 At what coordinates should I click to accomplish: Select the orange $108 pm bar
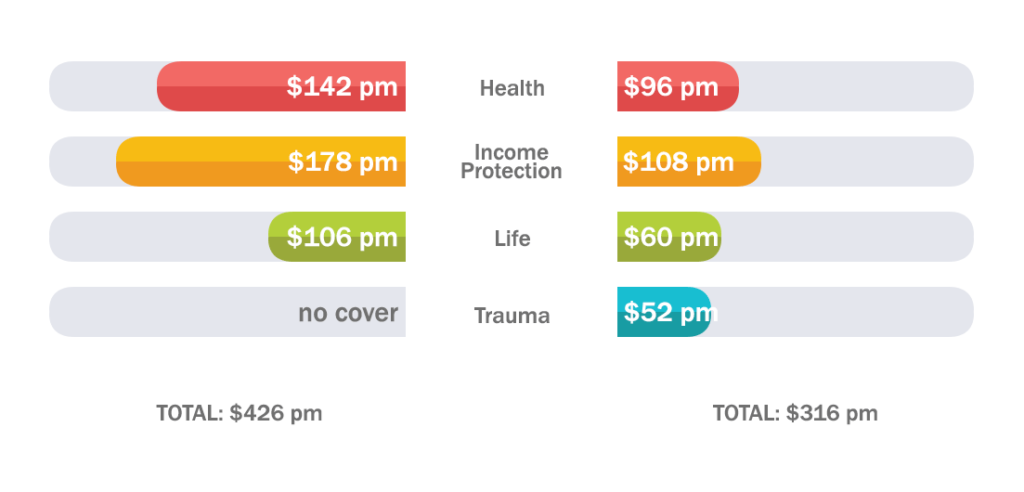click(688, 162)
